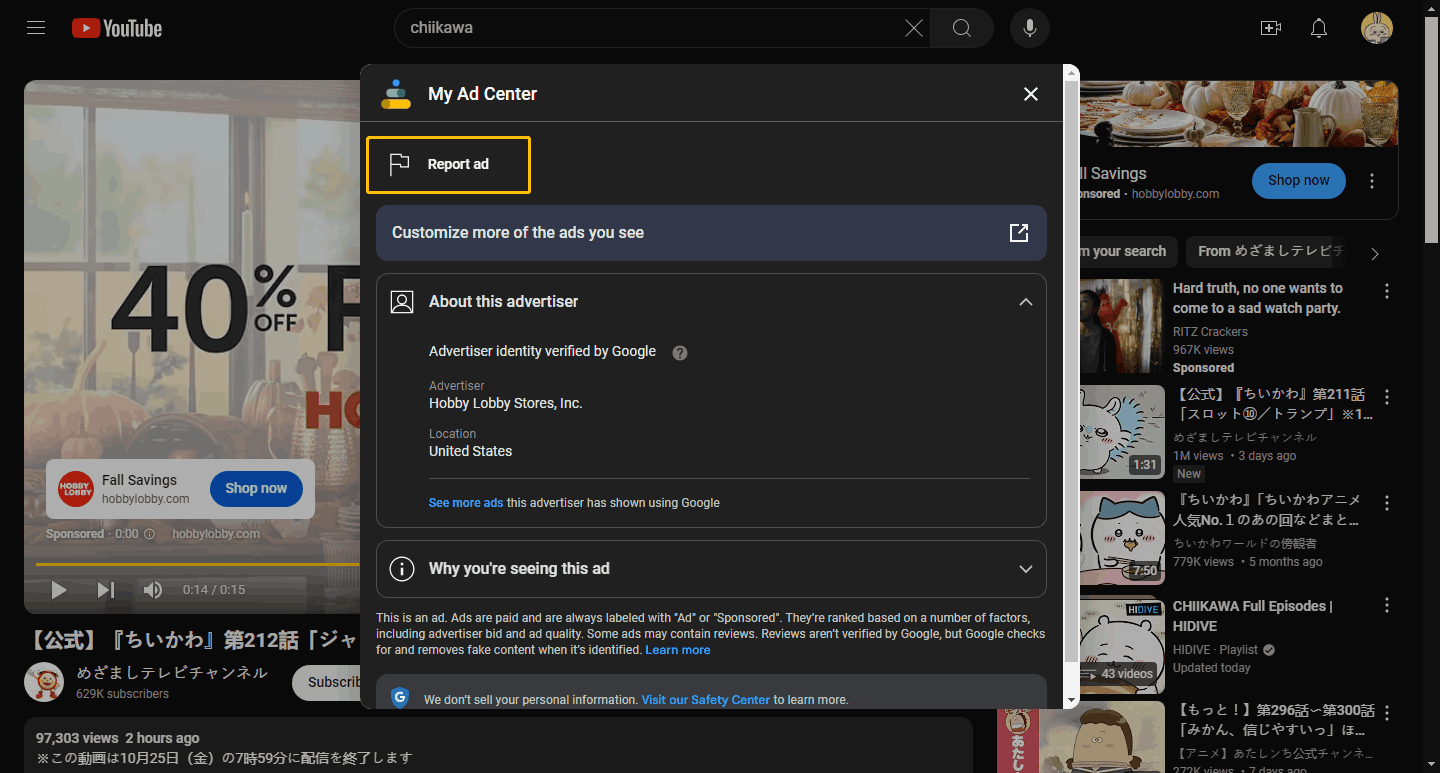This screenshot has height=773, width=1440.
Task: Open options for the 第211話 video
Action: [x=1387, y=397]
